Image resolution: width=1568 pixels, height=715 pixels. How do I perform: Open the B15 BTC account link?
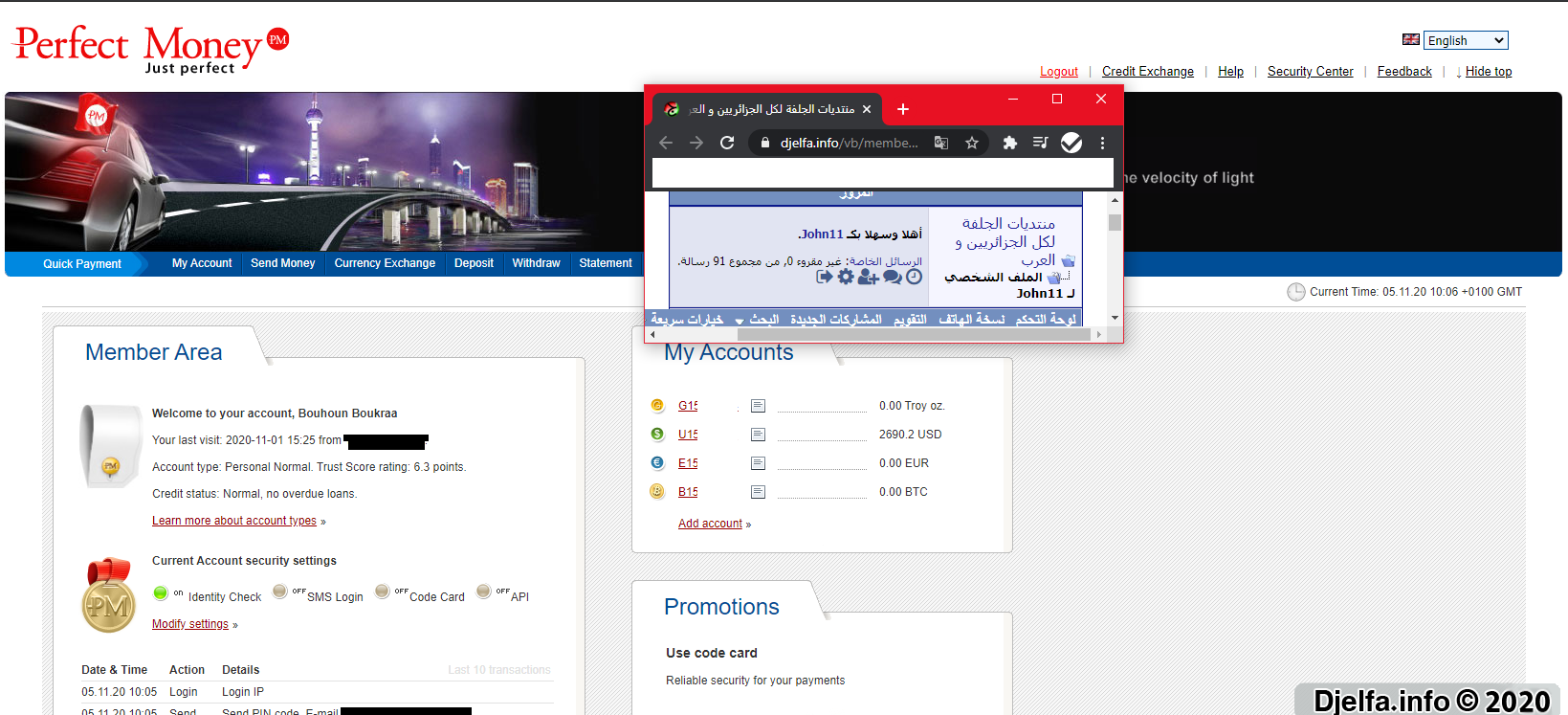click(688, 492)
